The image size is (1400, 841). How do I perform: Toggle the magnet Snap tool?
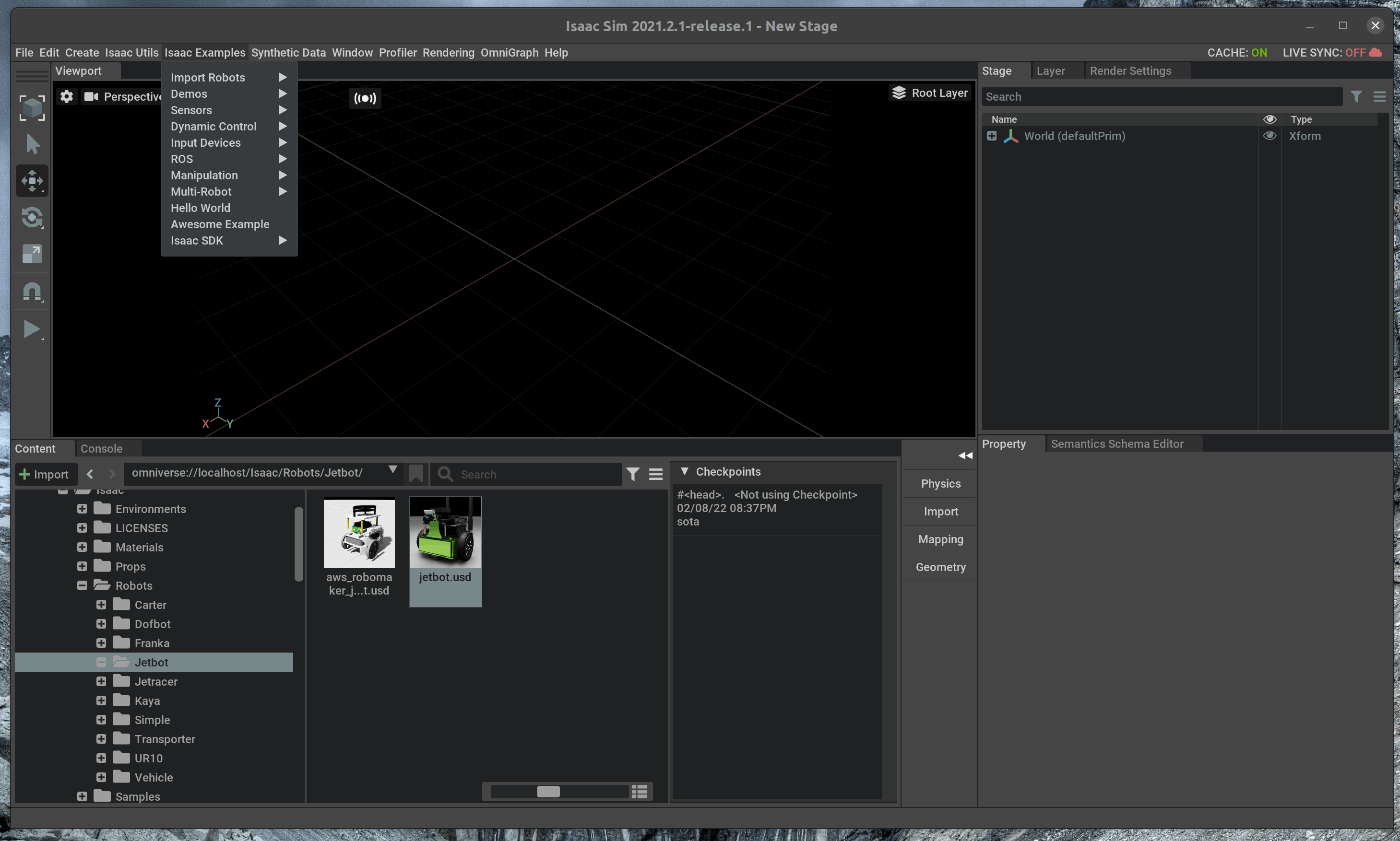pyautogui.click(x=32, y=292)
